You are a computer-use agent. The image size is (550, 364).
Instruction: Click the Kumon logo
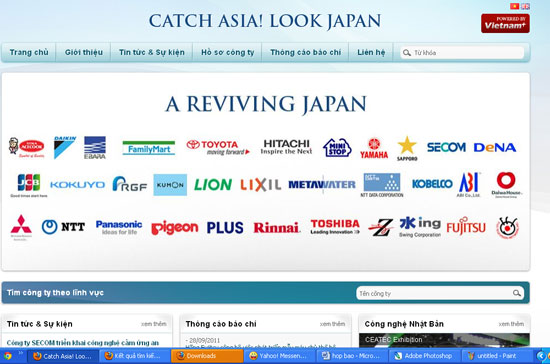click(x=170, y=185)
